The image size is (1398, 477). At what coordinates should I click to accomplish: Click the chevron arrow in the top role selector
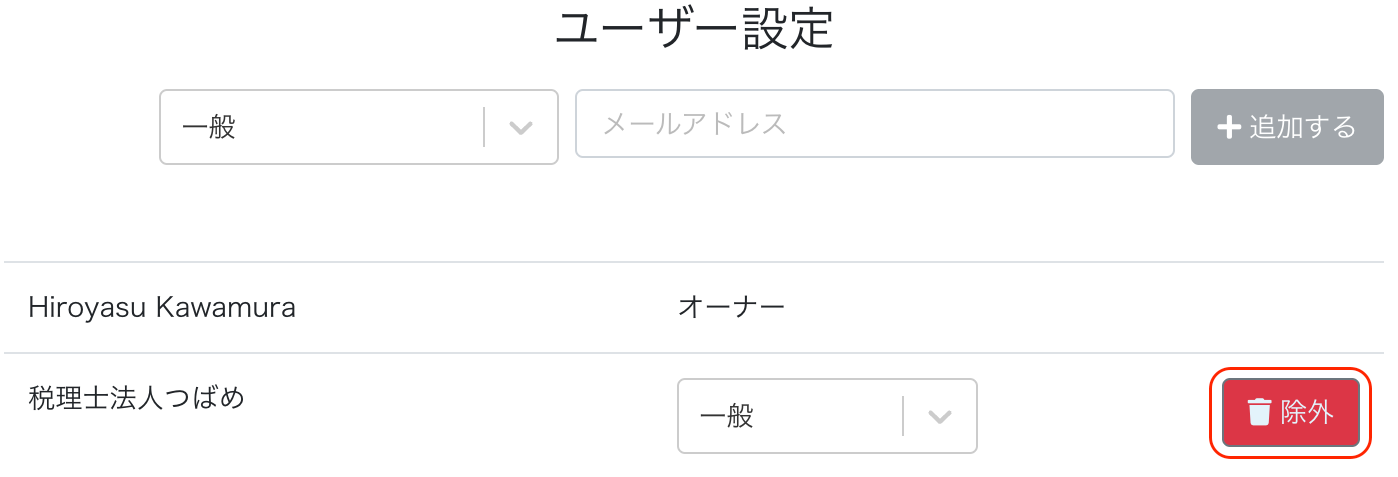[520, 127]
